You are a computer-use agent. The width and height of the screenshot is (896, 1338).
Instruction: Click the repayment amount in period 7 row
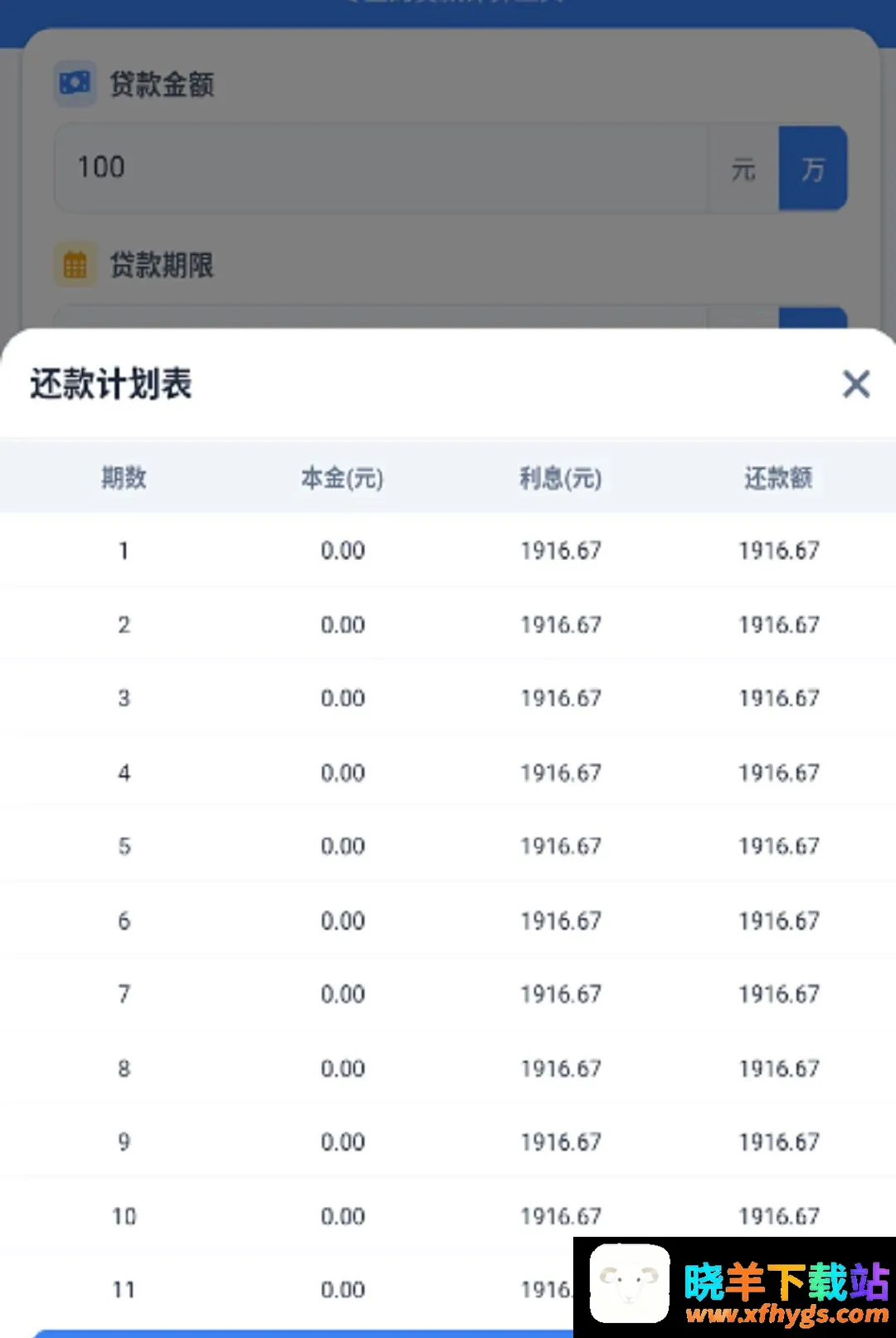pos(779,994)
